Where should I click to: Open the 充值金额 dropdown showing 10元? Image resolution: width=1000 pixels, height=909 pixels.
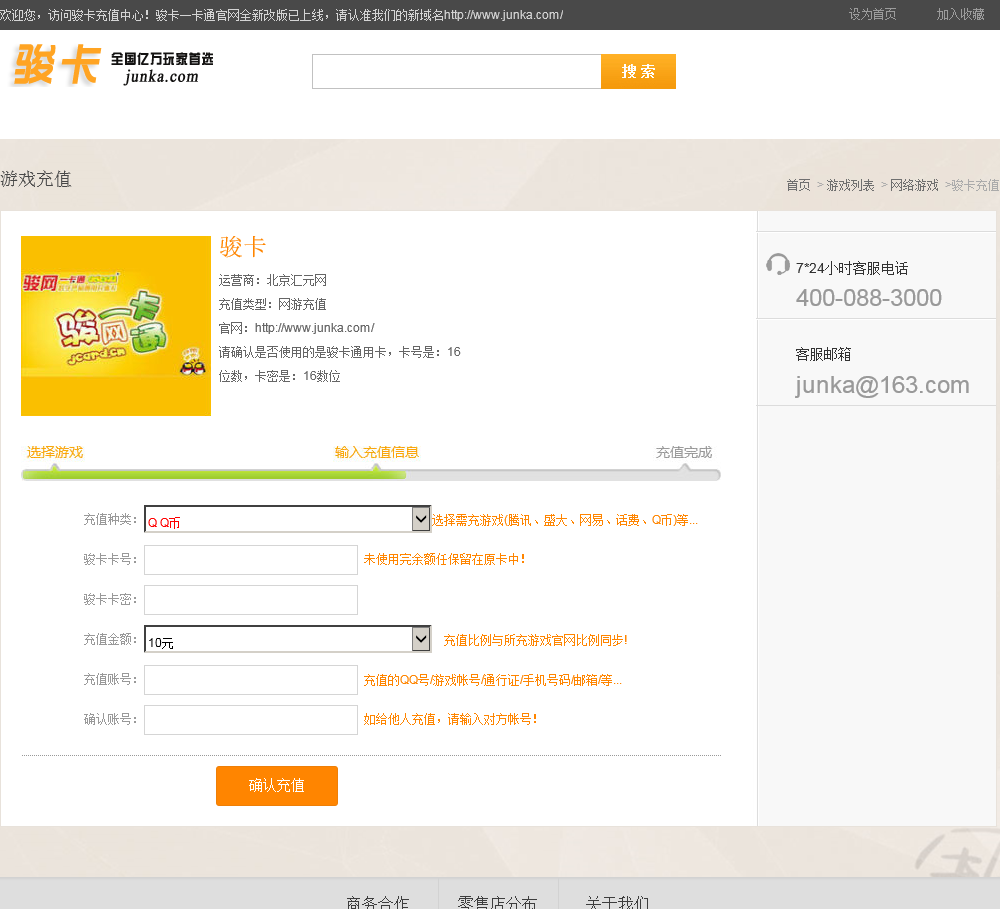coord(288,639)
